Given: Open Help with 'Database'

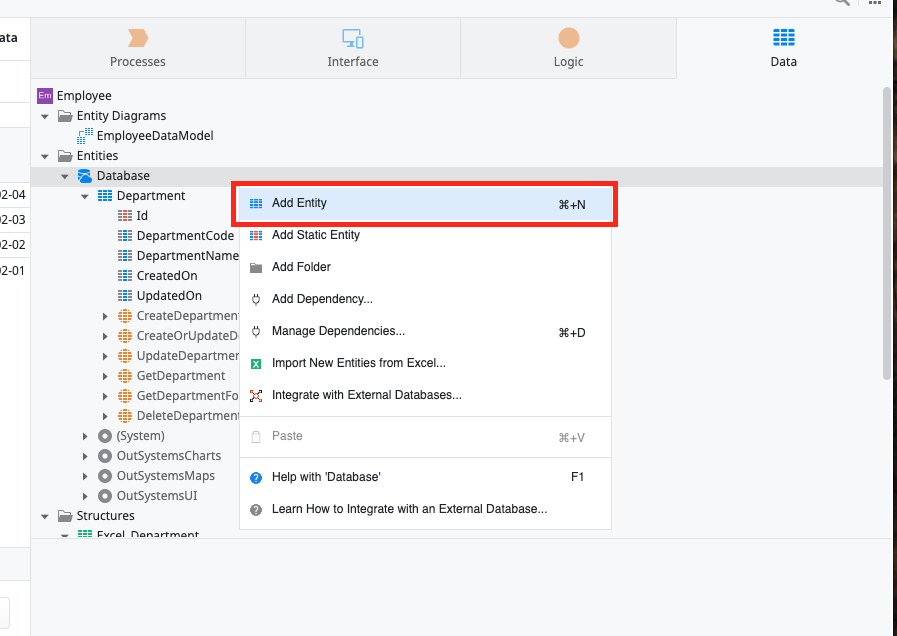Looking at the screenshot, I should click(x=424, y=477).
